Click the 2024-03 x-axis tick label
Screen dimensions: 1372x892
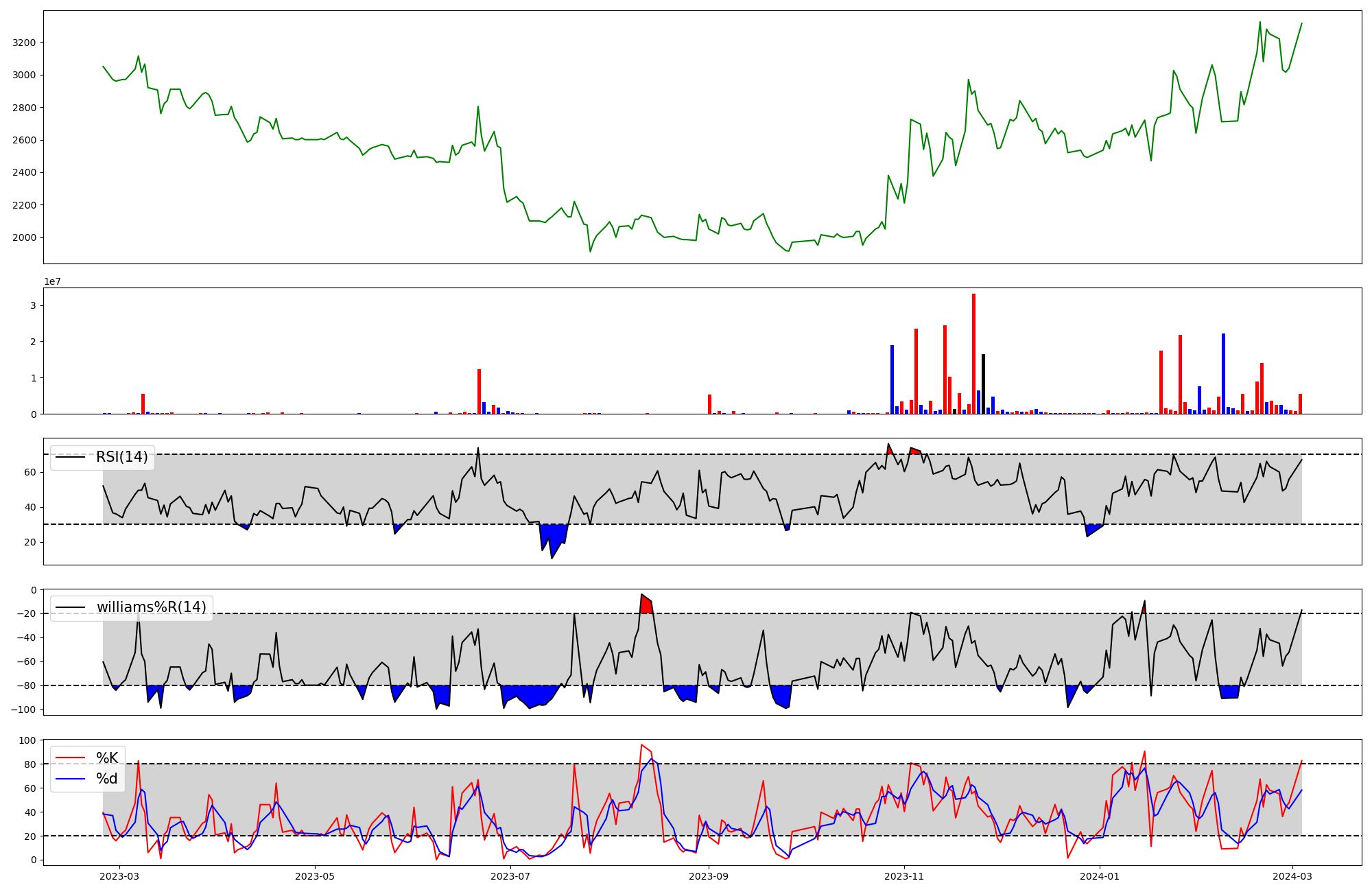tap(1292, 876)
